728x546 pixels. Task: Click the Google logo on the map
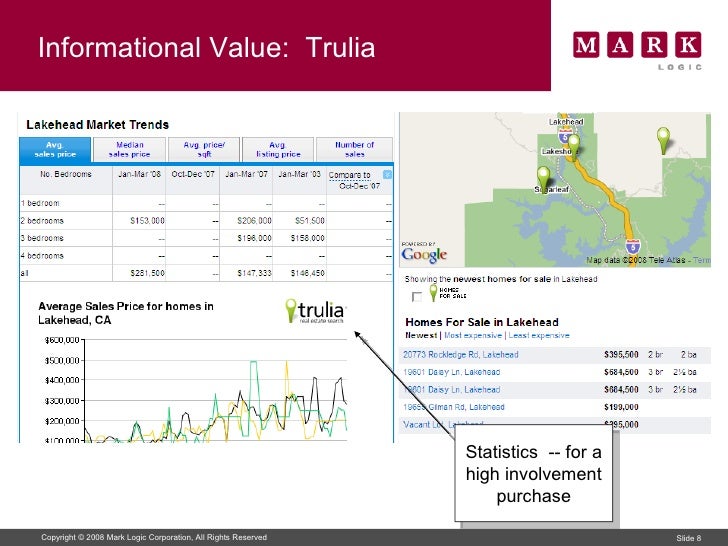click(424, 254)
